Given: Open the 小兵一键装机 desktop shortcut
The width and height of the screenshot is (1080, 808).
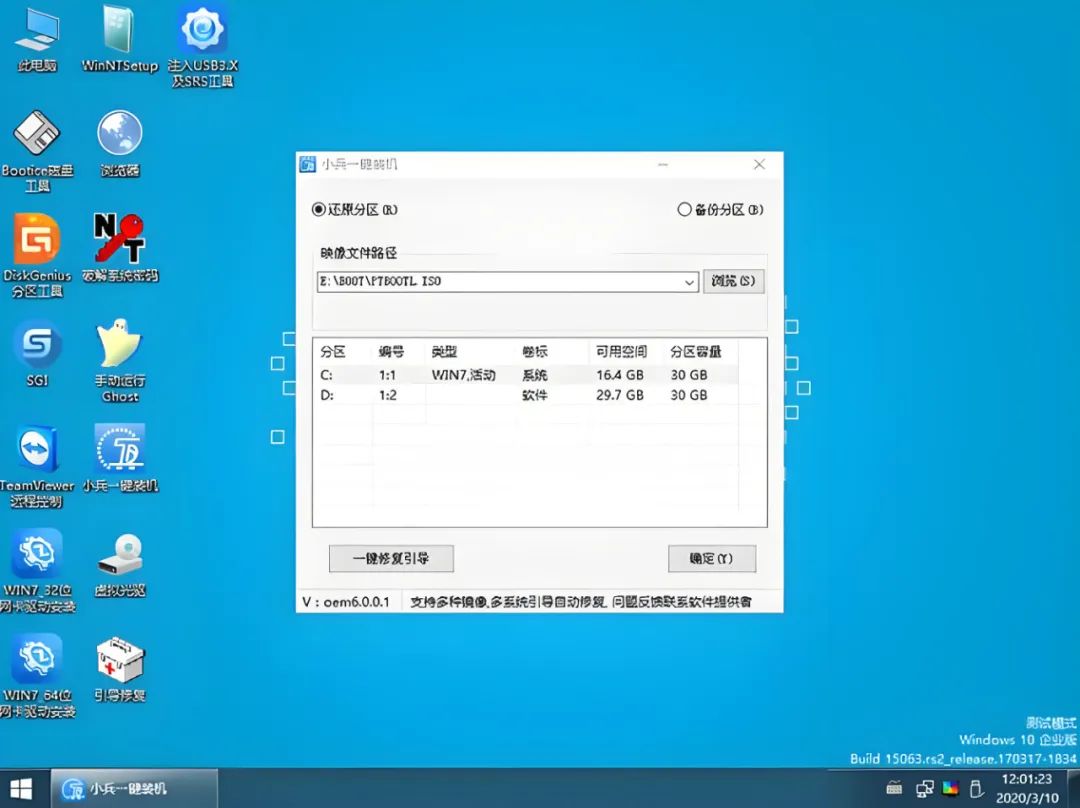Looking at the screenshot, I should pyautogui.click(x=121, y=458).
